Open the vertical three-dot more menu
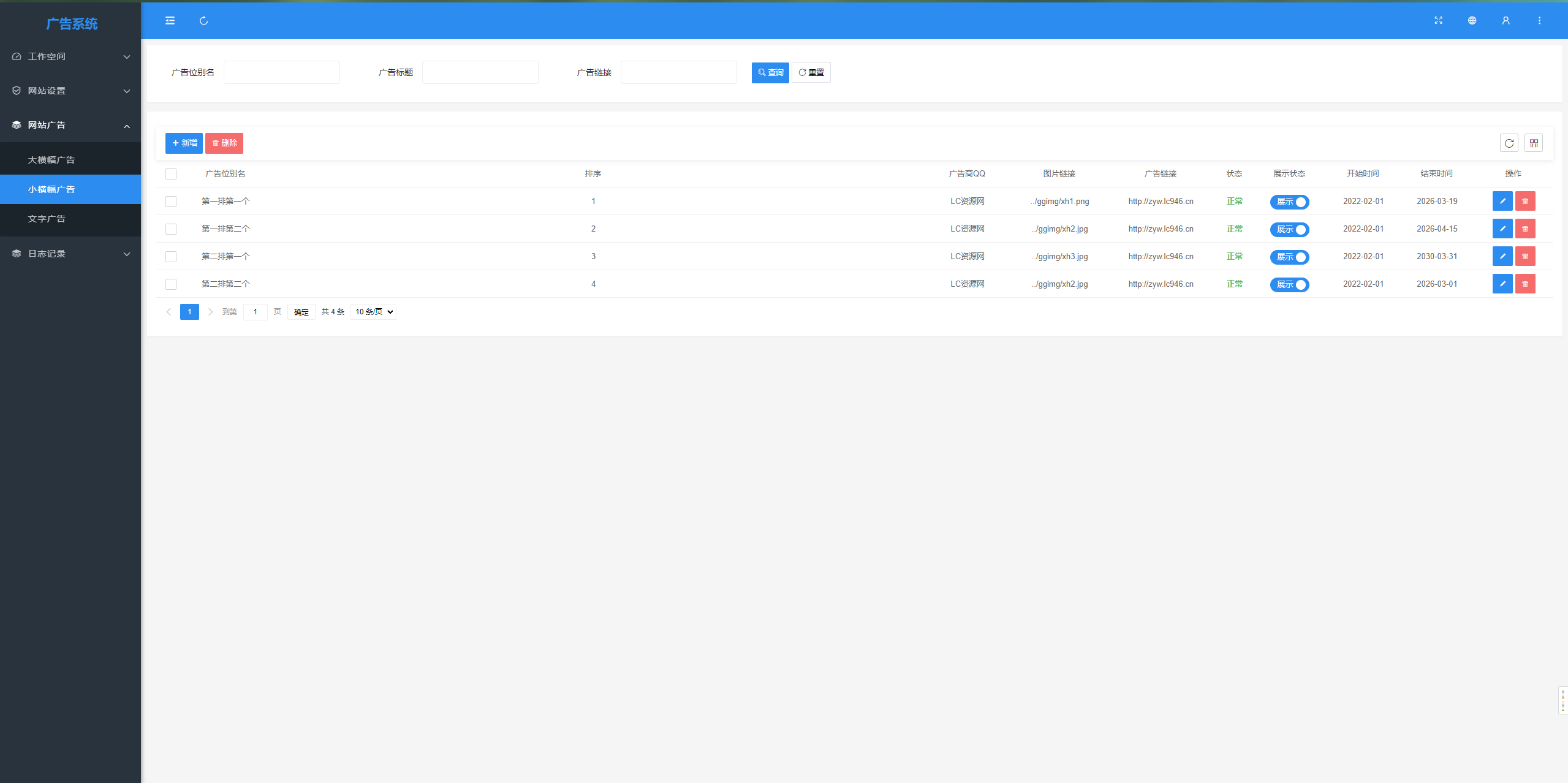This screenshot has width=1568, height=783. tap(1539, 21)
